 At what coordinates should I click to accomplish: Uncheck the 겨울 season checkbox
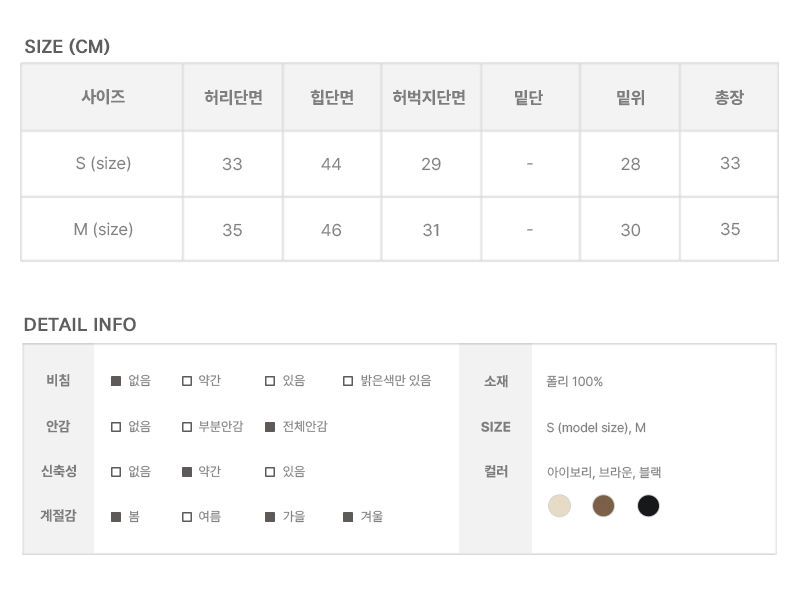pos(348,517)
